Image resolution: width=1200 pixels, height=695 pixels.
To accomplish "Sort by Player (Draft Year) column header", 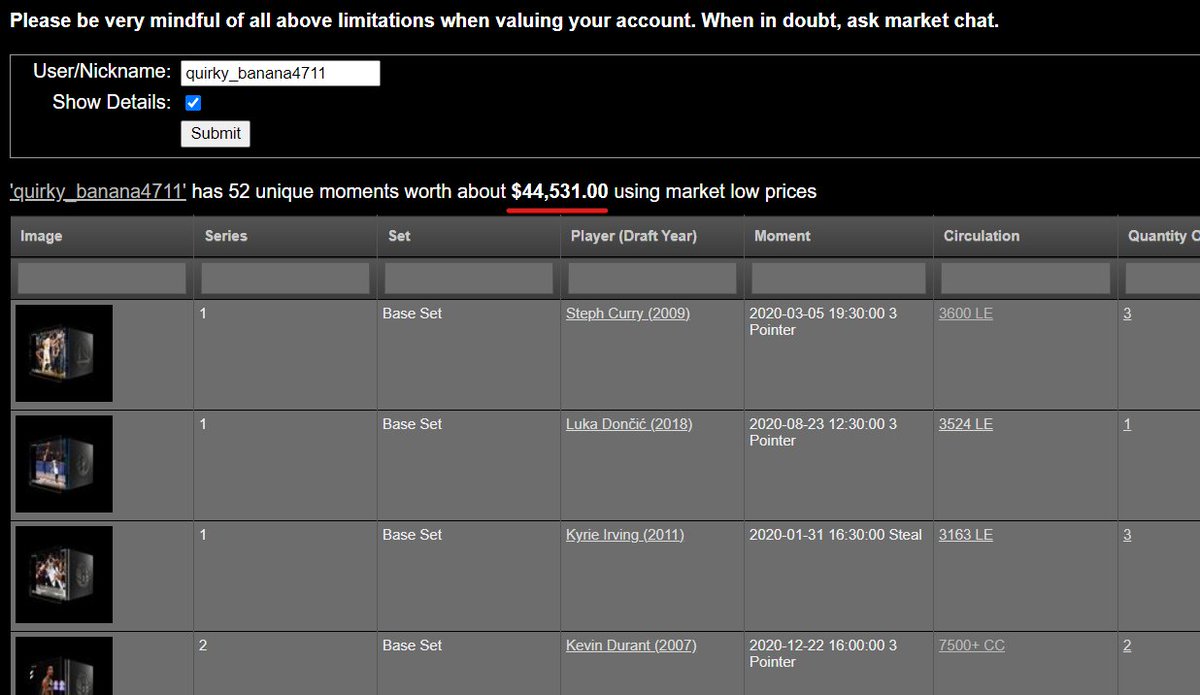I will 651,236.
